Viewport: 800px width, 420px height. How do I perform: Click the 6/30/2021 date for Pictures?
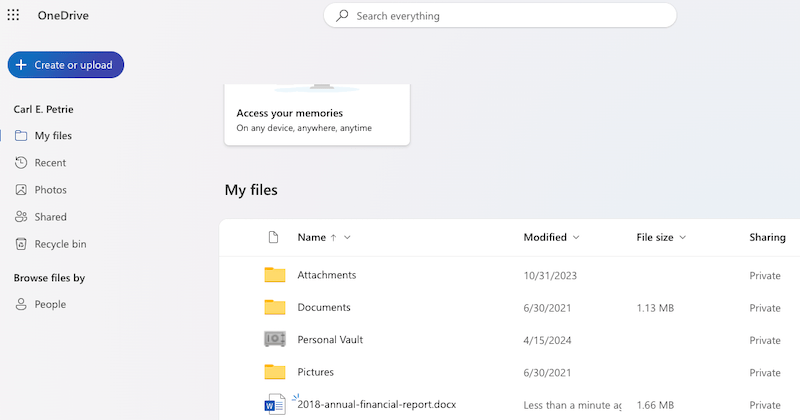click(x=547, y=373)
